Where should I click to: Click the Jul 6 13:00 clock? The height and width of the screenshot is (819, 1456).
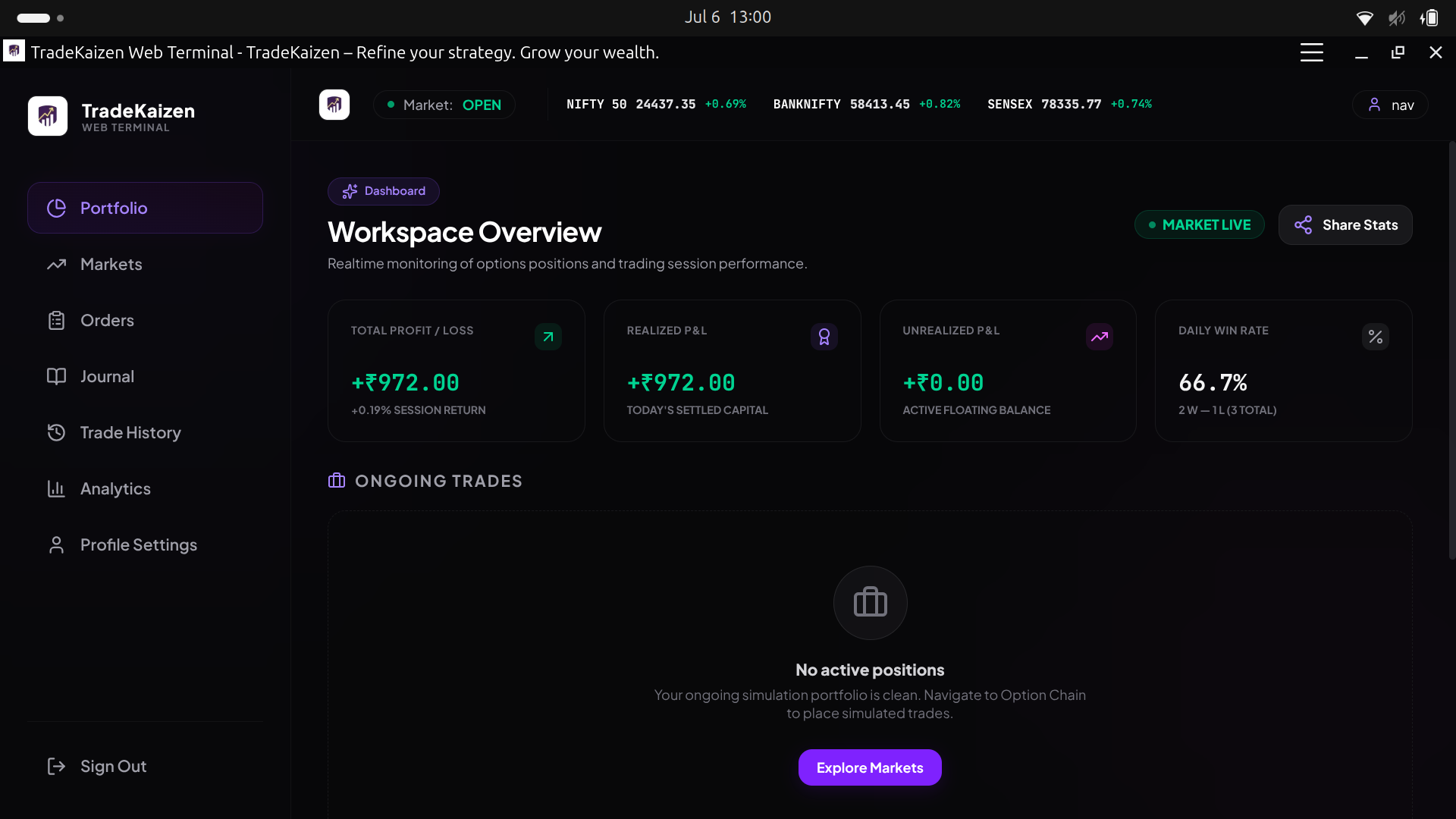pos(728,17)
